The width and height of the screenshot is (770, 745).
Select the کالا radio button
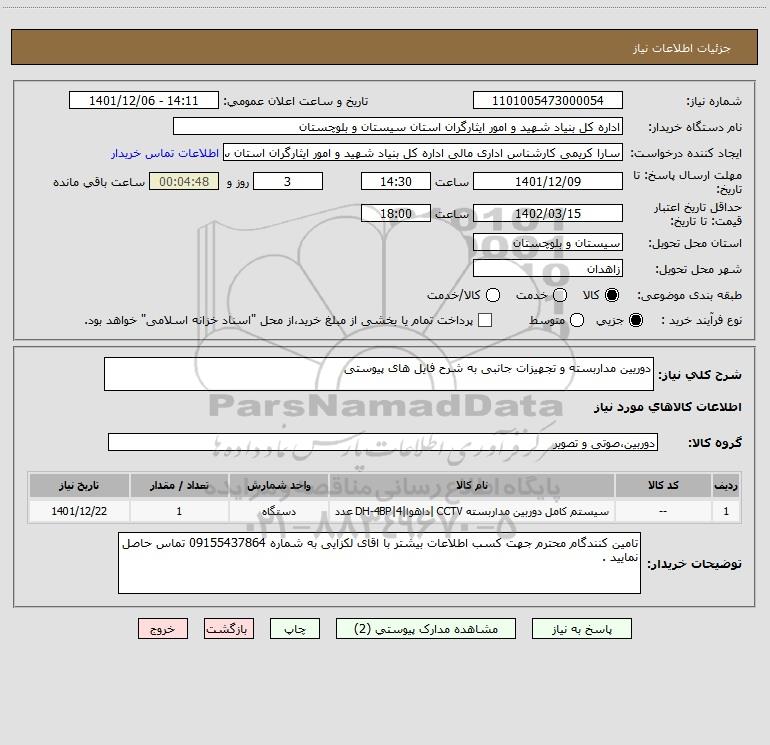pos(612,295)
